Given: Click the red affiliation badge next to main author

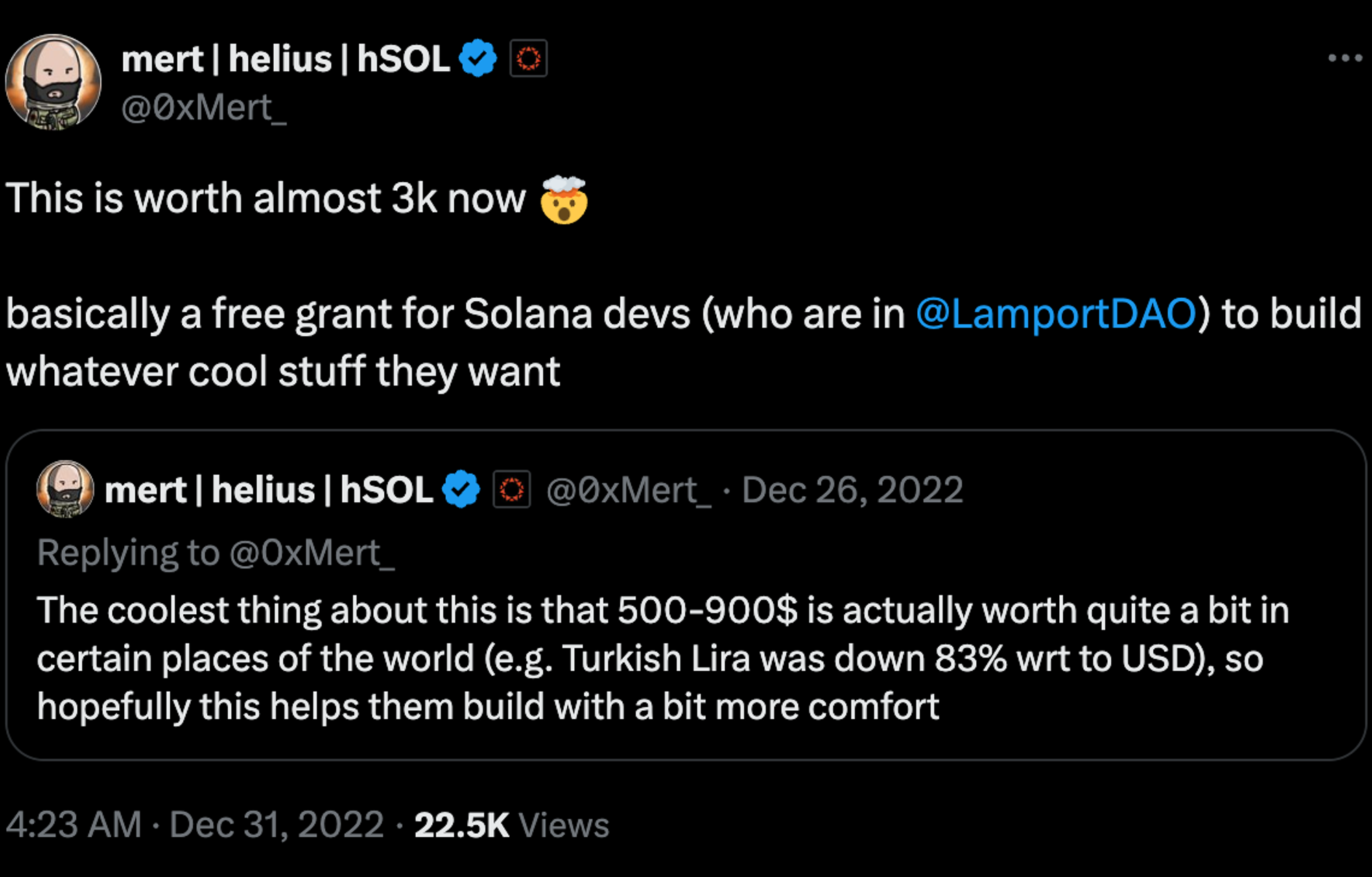Looking at the screenshot, I should click(x=528, y=58).
